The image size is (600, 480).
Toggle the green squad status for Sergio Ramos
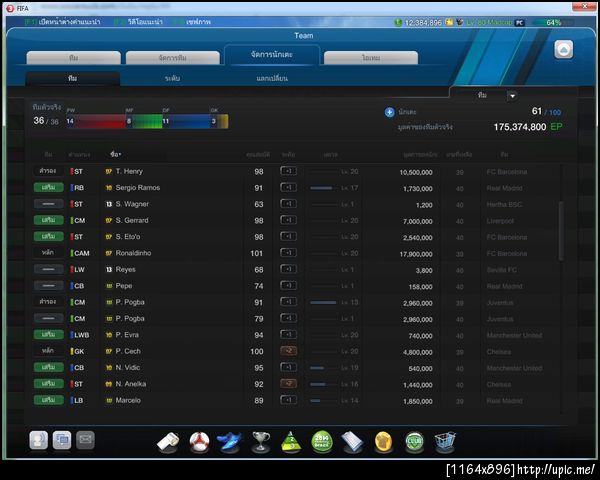coord(49,187)
